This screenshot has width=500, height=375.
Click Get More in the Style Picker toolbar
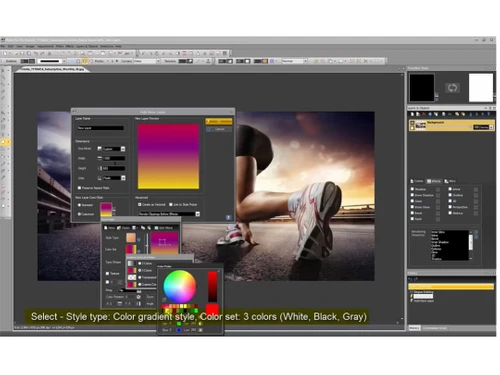(163, 228)
